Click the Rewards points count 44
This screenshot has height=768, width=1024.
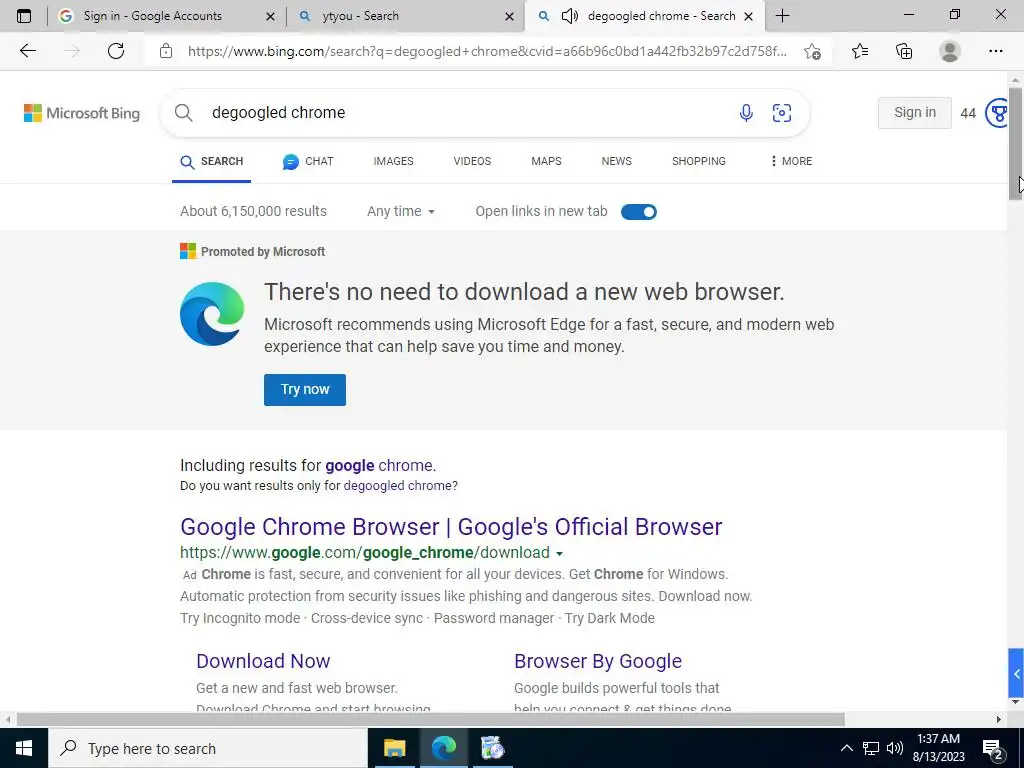pyautogui.click(x=968, y=114)
